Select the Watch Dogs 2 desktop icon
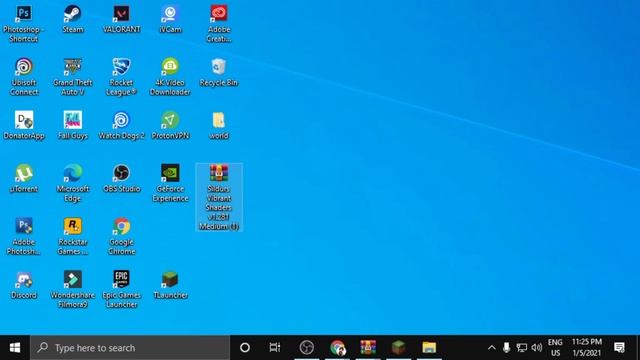640x360 pixels. pos(122,125)
